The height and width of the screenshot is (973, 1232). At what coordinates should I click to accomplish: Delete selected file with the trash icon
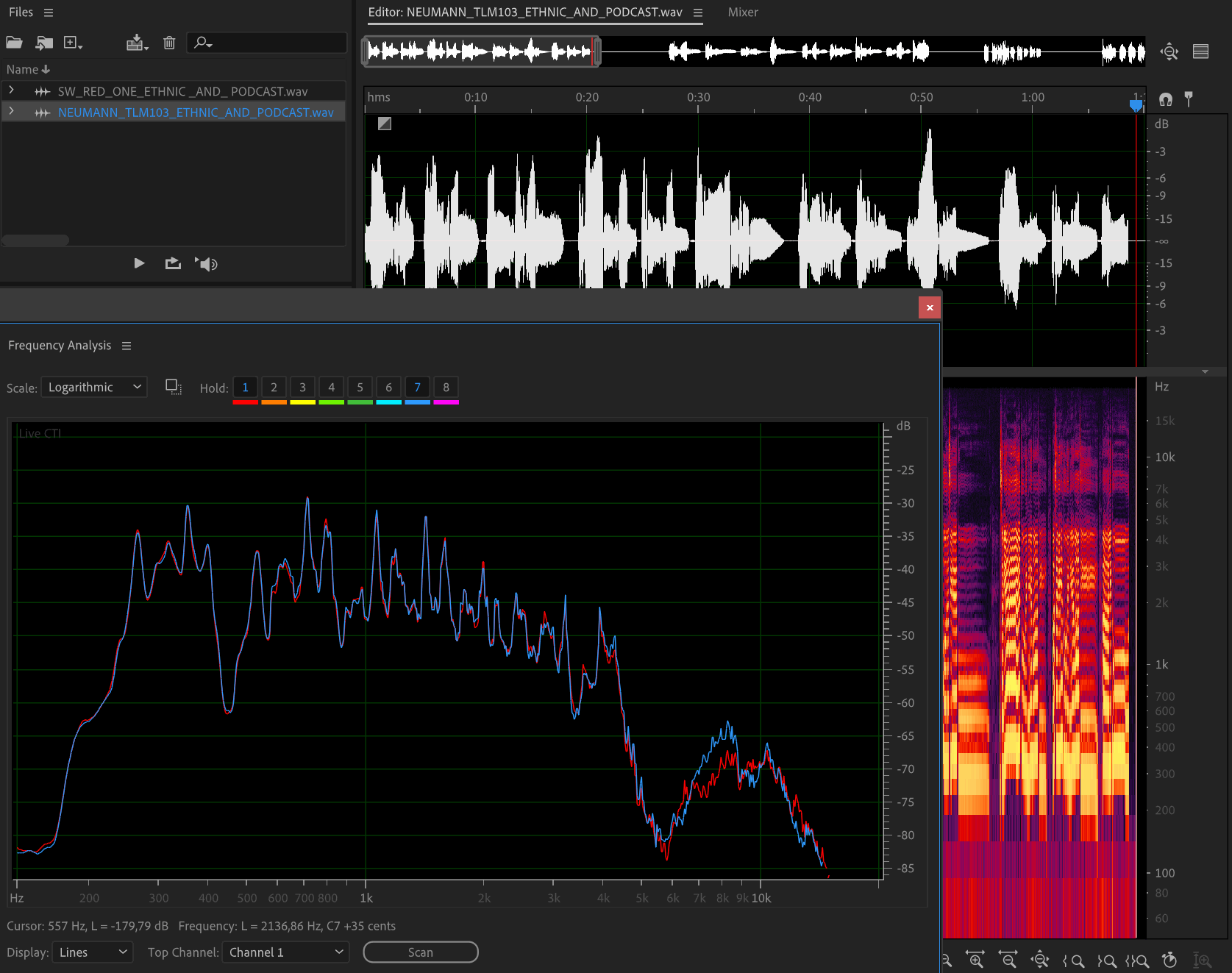(x=169, y=43)
